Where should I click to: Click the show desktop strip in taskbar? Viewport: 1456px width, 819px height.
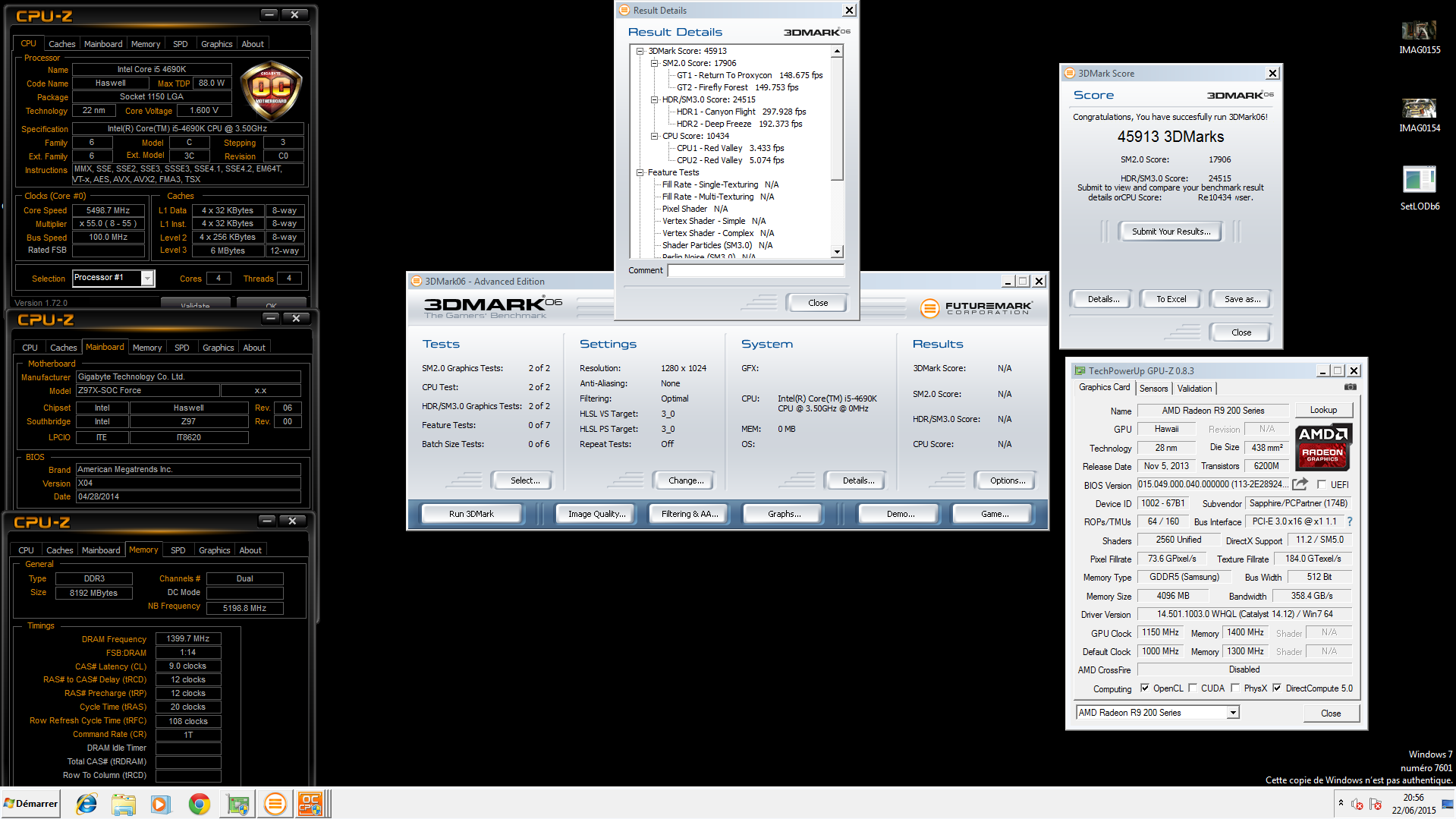click(1448, 804)
